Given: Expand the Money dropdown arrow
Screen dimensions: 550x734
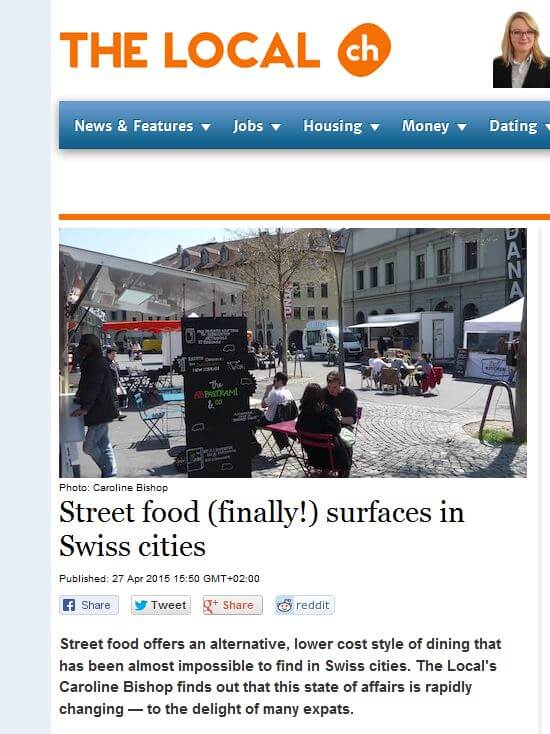Looking at the screenshot, I should pyautogui.click(x=462, y=126).
